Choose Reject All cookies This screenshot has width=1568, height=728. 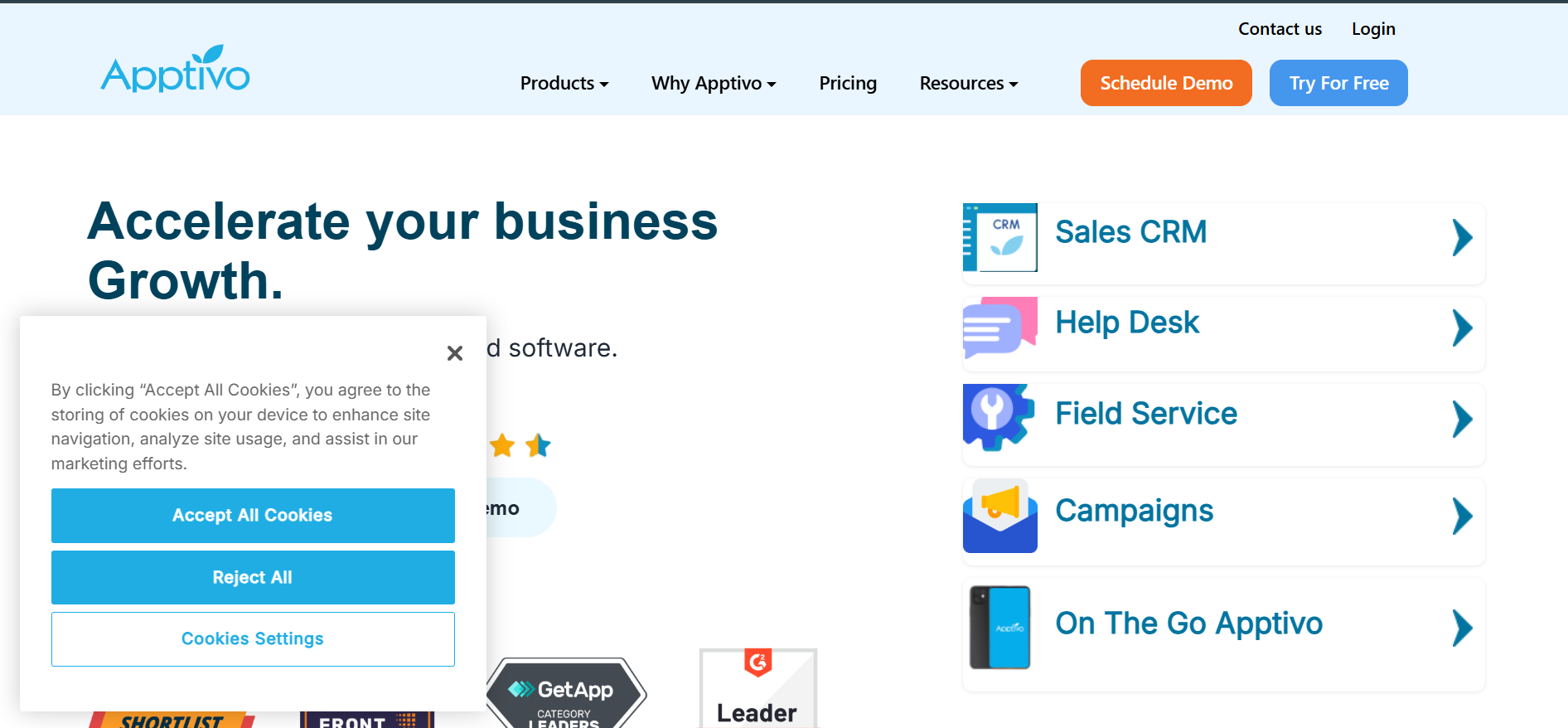tap(253, 577)
